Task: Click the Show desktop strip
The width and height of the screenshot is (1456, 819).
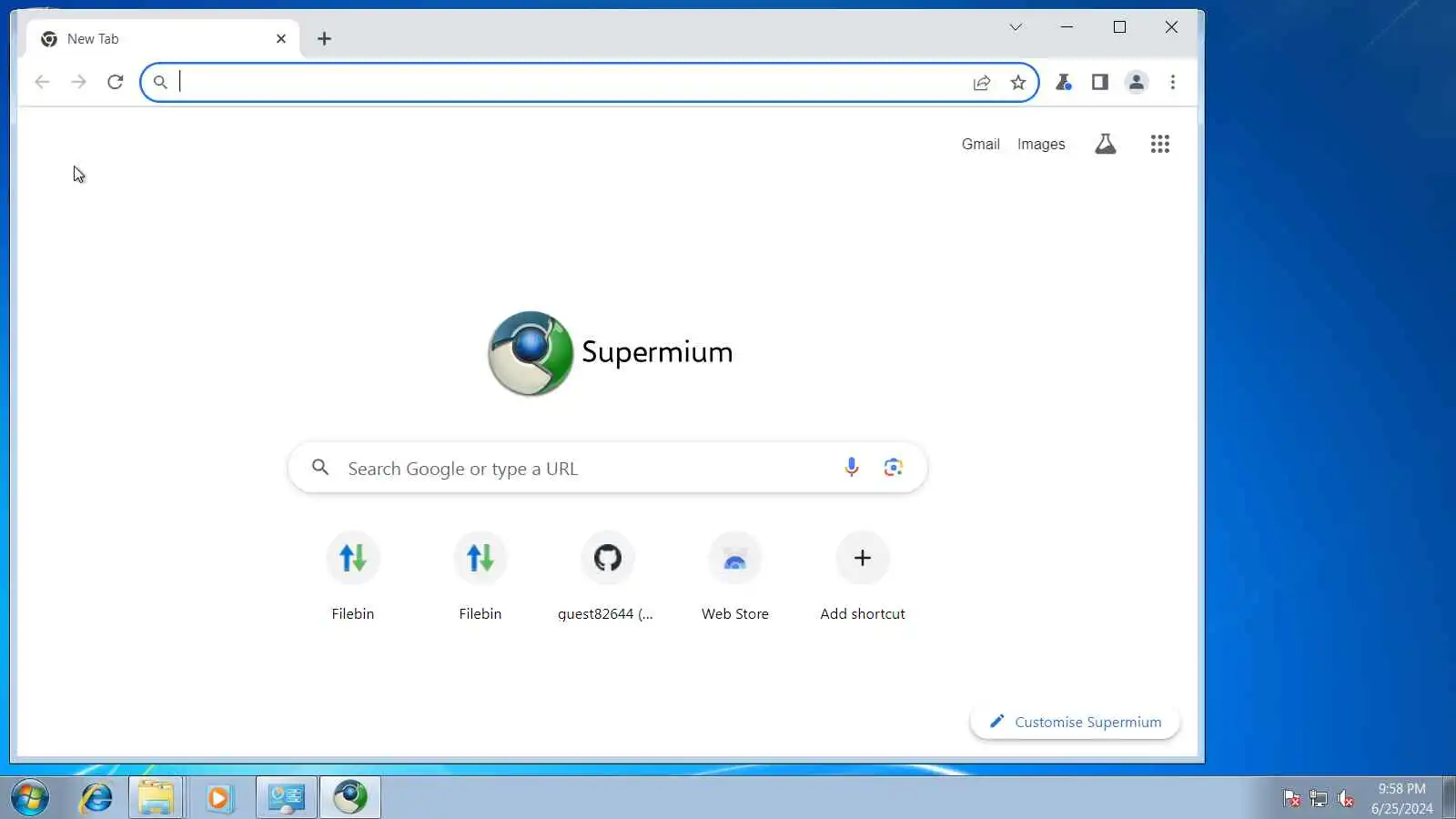Action: tap(1449, 798)
